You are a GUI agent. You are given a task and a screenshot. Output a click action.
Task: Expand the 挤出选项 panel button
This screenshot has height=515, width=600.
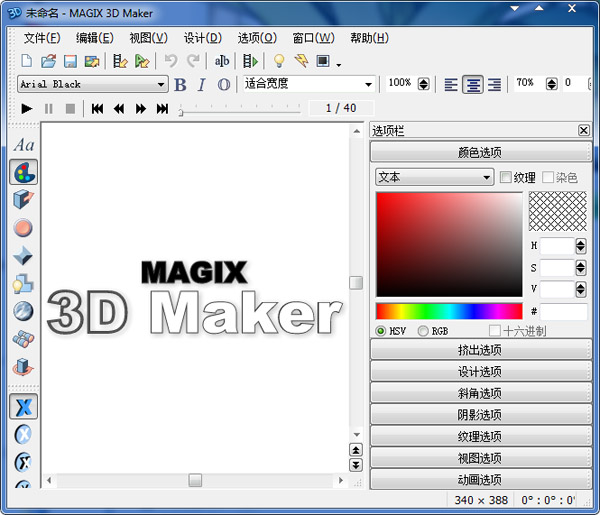click(480, 349)
